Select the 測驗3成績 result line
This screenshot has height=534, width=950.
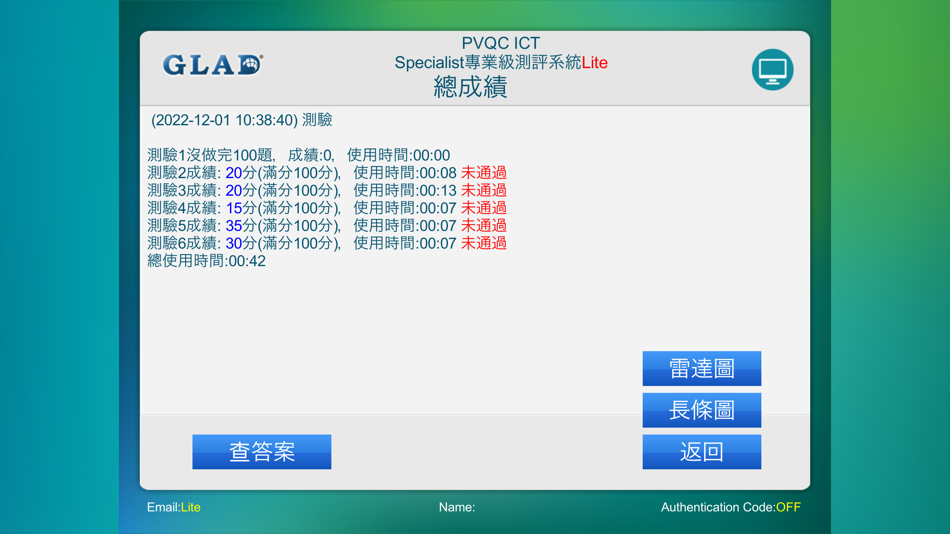coord(327,190)
